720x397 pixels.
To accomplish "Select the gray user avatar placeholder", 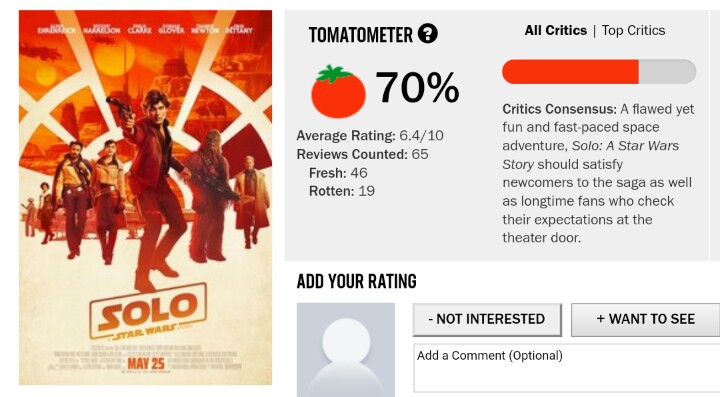I will [346, 350].
